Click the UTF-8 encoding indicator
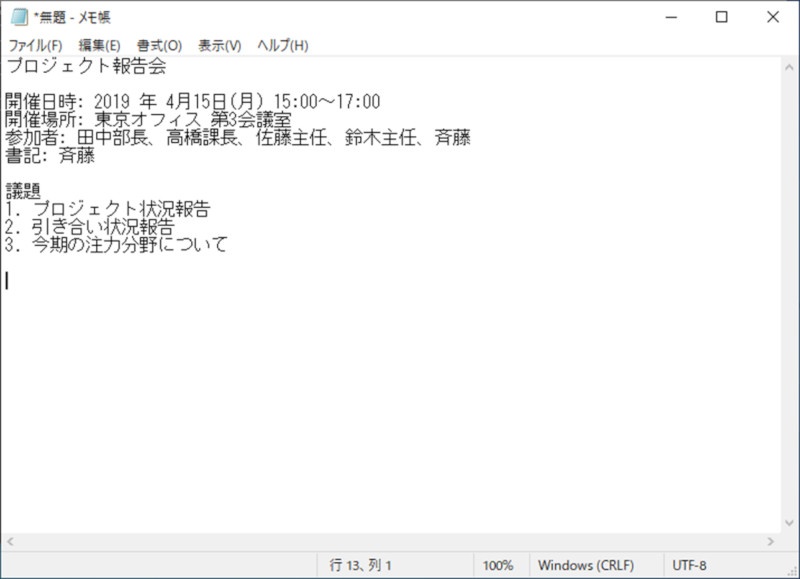The width and height of the screenshot is (800, 579). click(690, 565)
